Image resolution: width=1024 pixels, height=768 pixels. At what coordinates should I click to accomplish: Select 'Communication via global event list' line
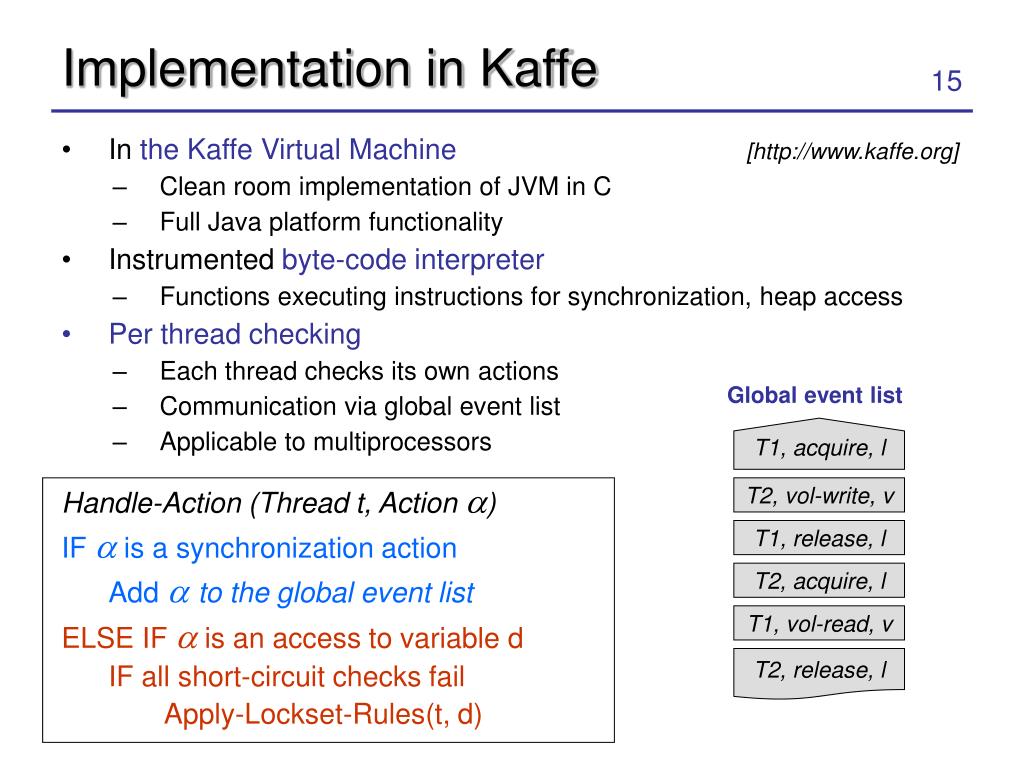pos(360,407)
